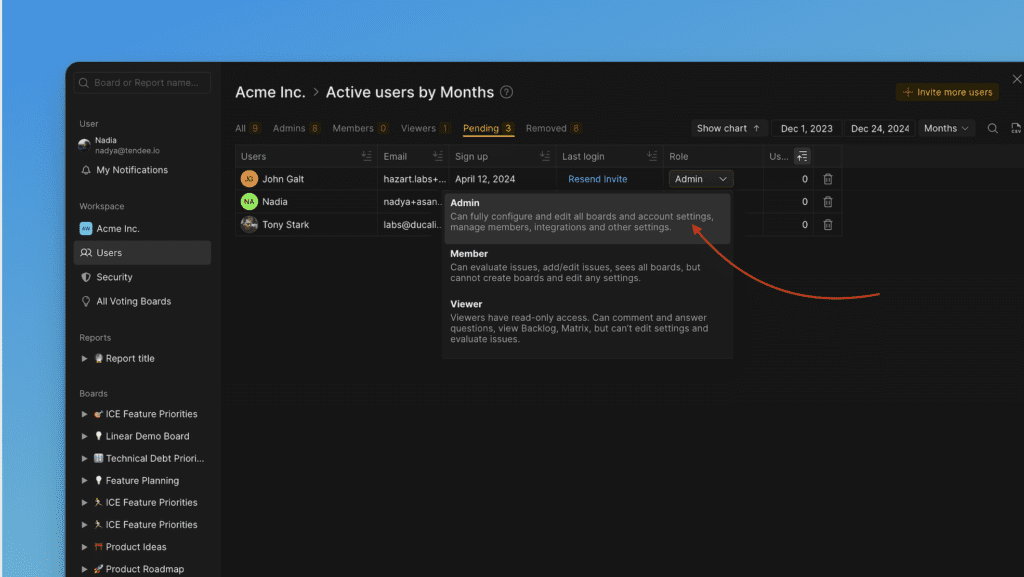Click the help icon beside page title
The image size is (1024, 577).
507,93
